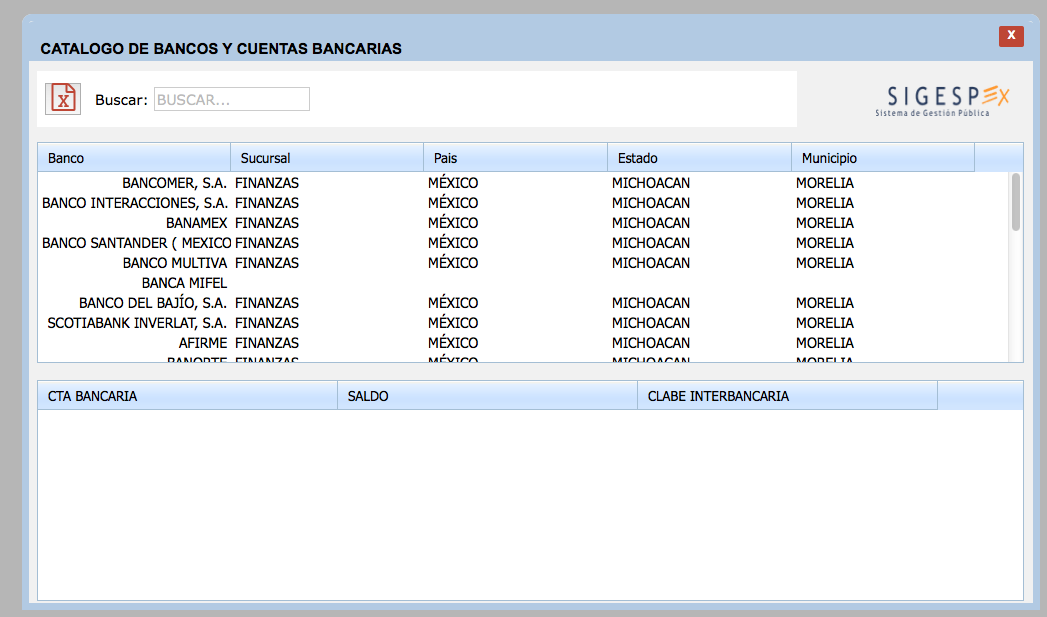Viewport: 1047px width, 617px height.
Task: Click MORELIA in the AFIRME row
Action: (825, 343)
